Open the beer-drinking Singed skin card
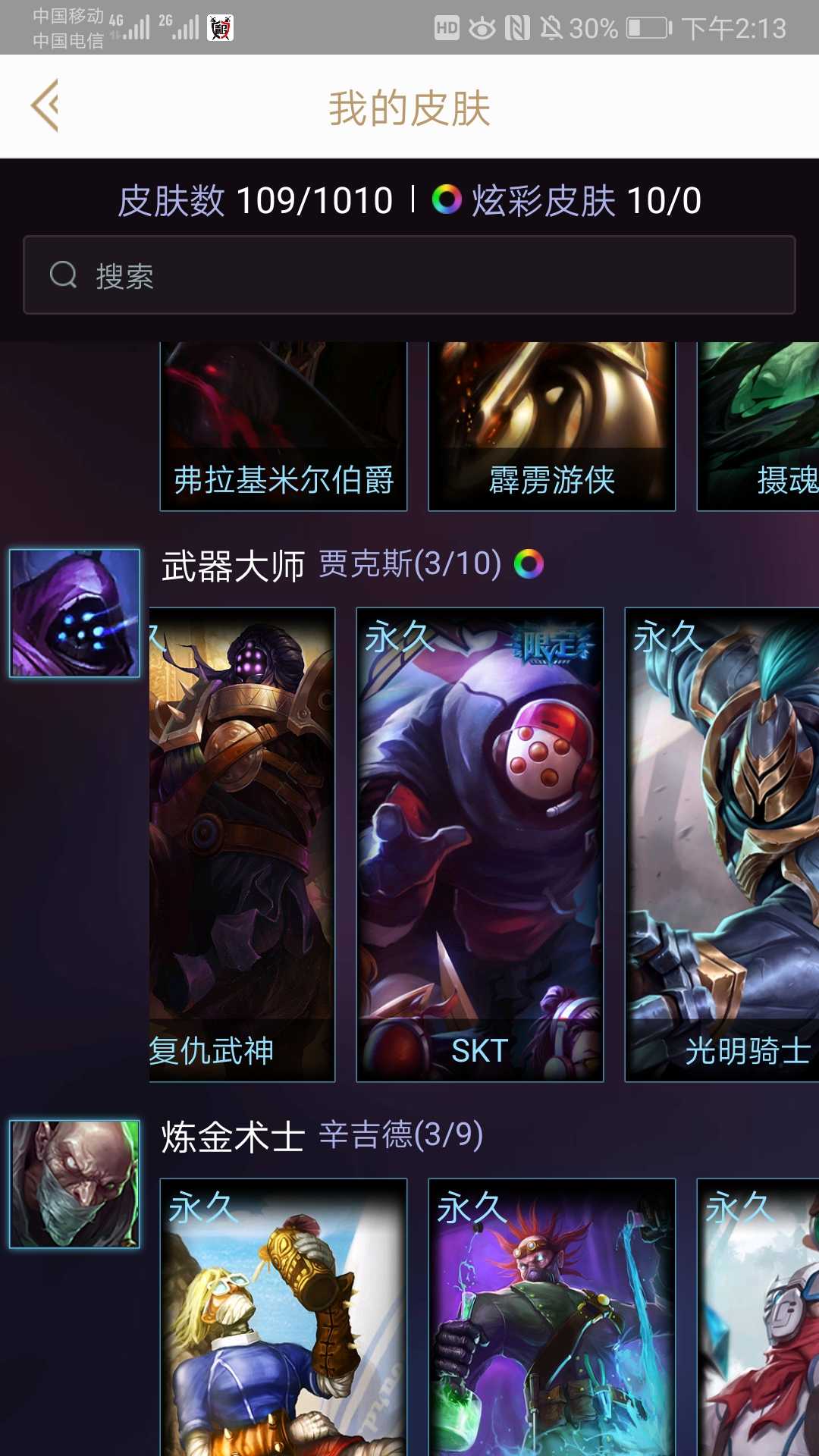Screen dimensions: 819x1456 [x=284, y=1317]
